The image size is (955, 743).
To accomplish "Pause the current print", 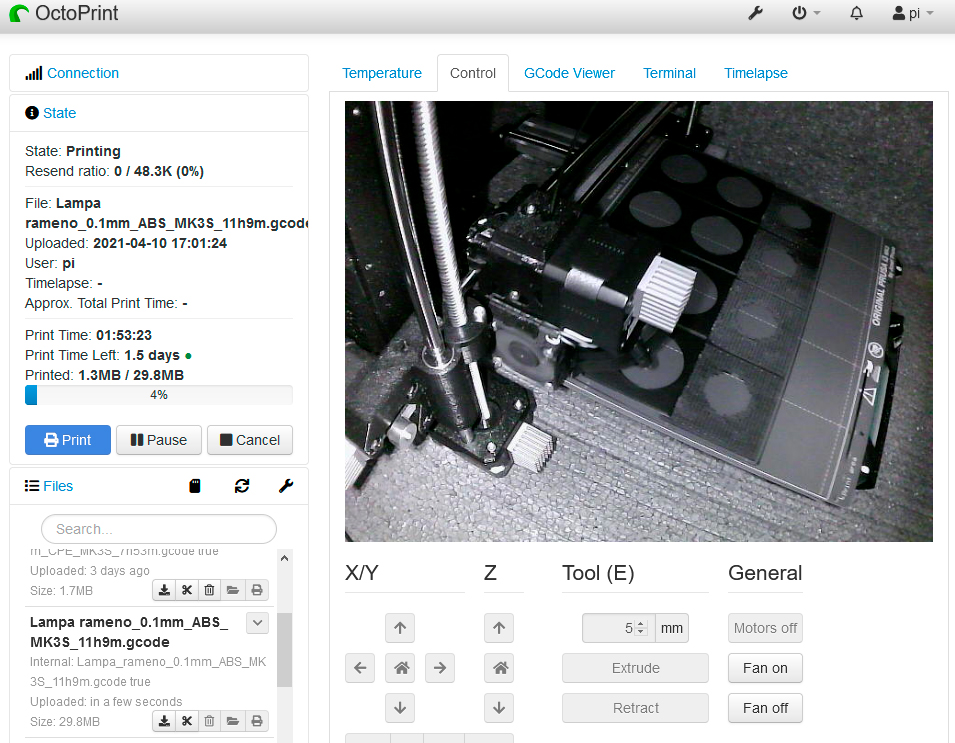I will [x=159, y=440].
